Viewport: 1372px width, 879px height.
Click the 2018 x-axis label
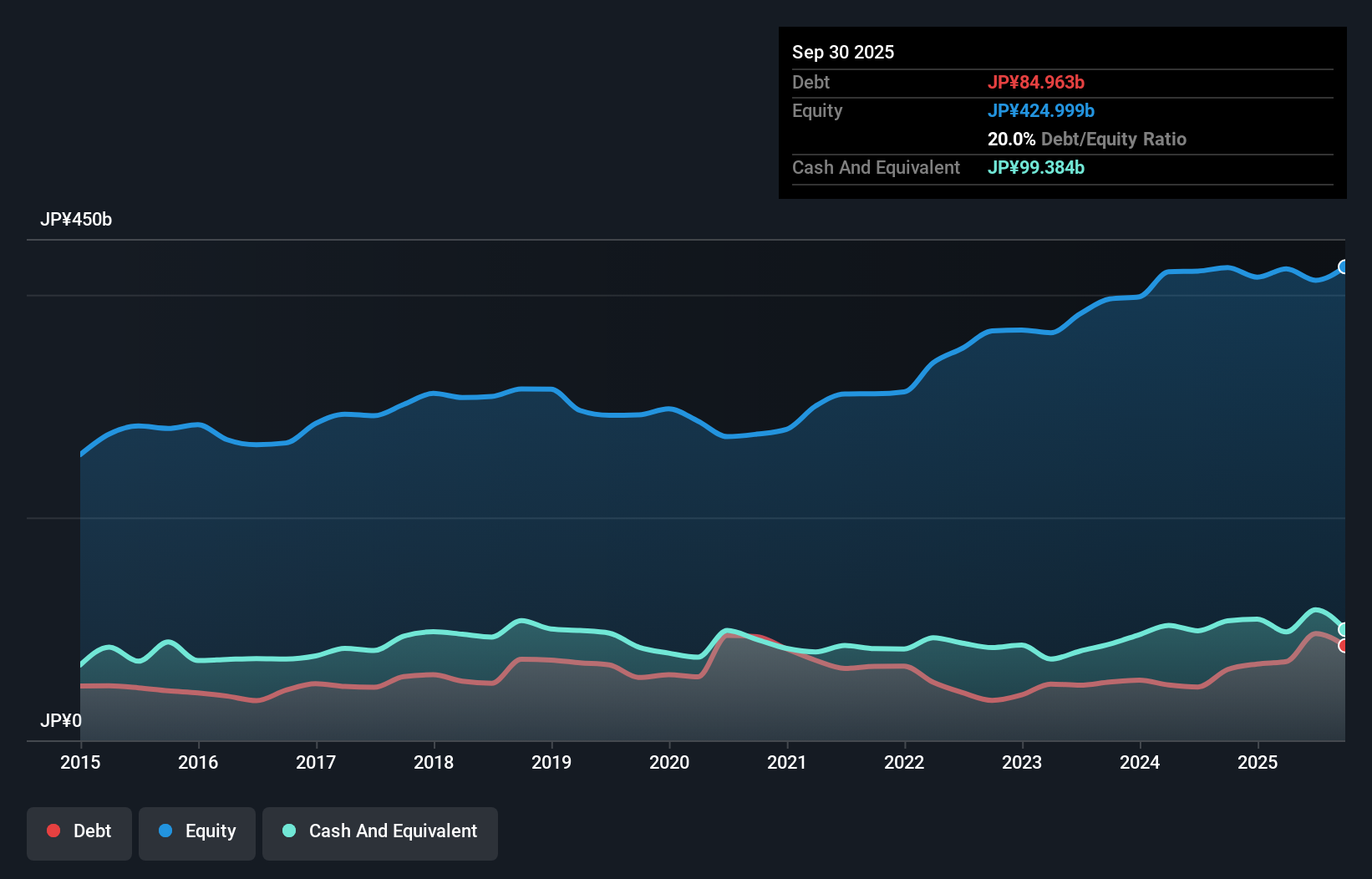tap(434, 762)
